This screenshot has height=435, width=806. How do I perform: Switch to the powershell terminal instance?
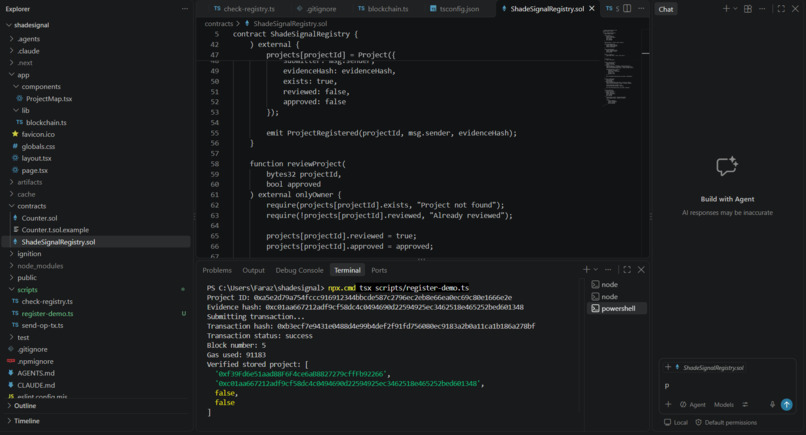click(x=617, y=309)
